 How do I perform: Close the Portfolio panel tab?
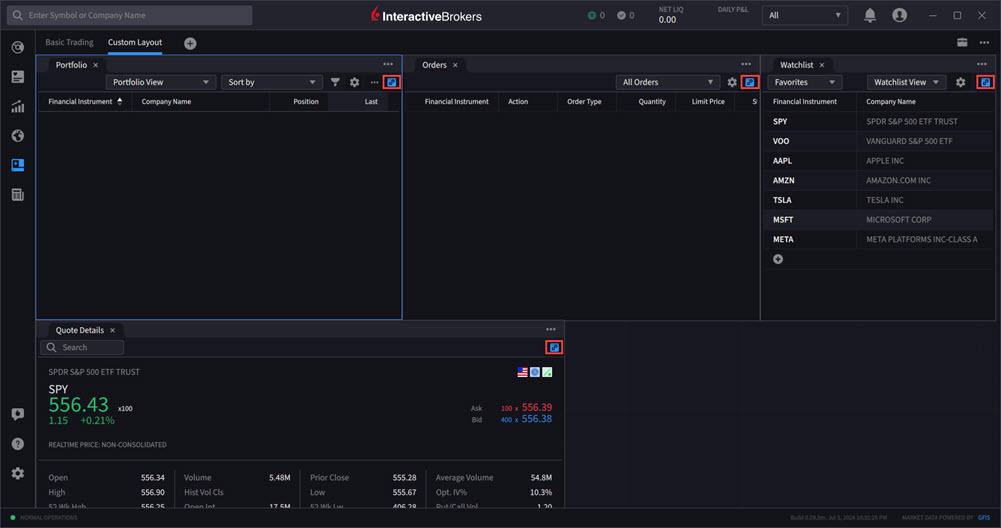pyautogui.click(x=96, y=65)
